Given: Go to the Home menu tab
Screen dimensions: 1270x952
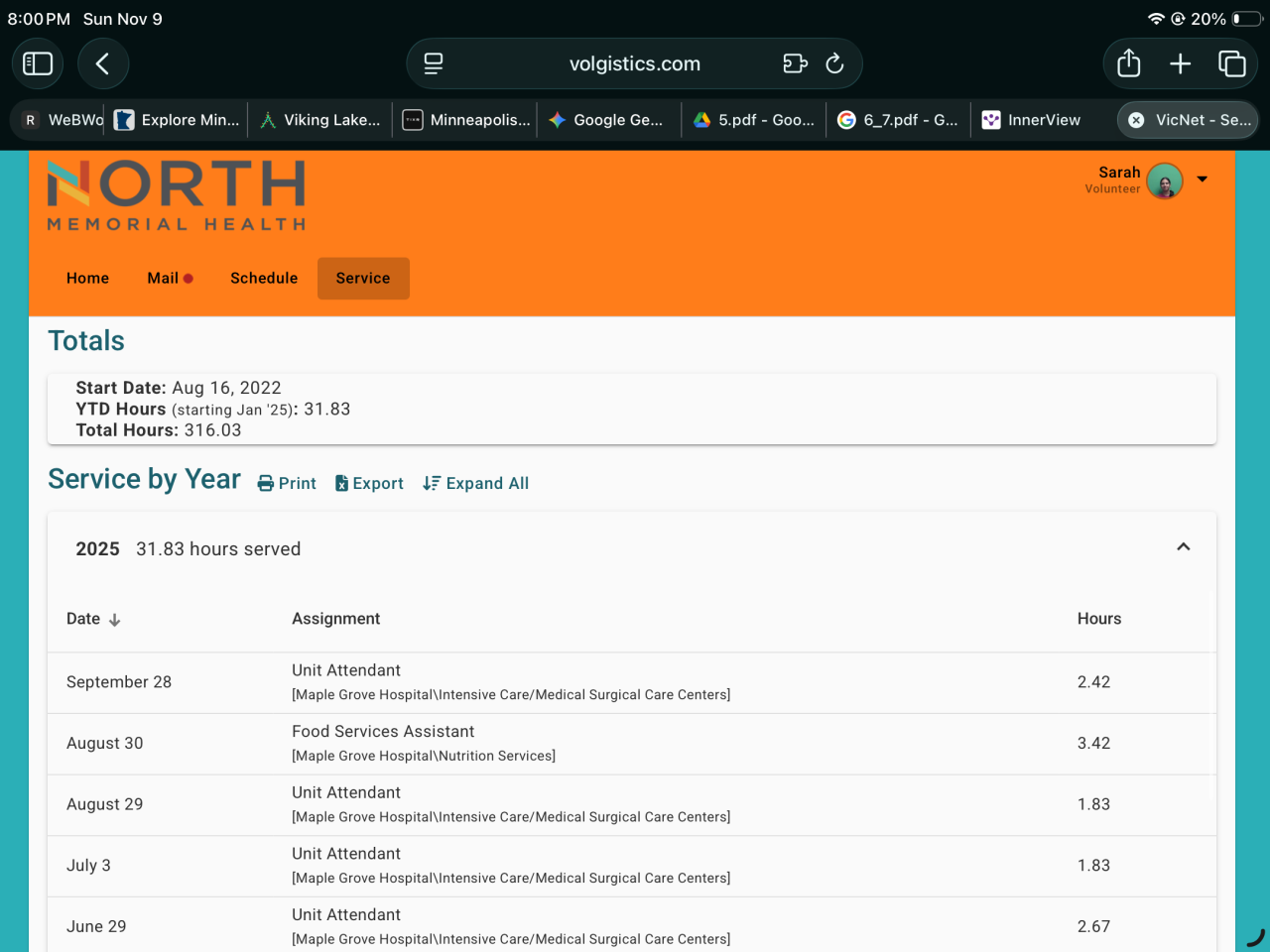Looking at the screenshot, I should tap(87, 279).
